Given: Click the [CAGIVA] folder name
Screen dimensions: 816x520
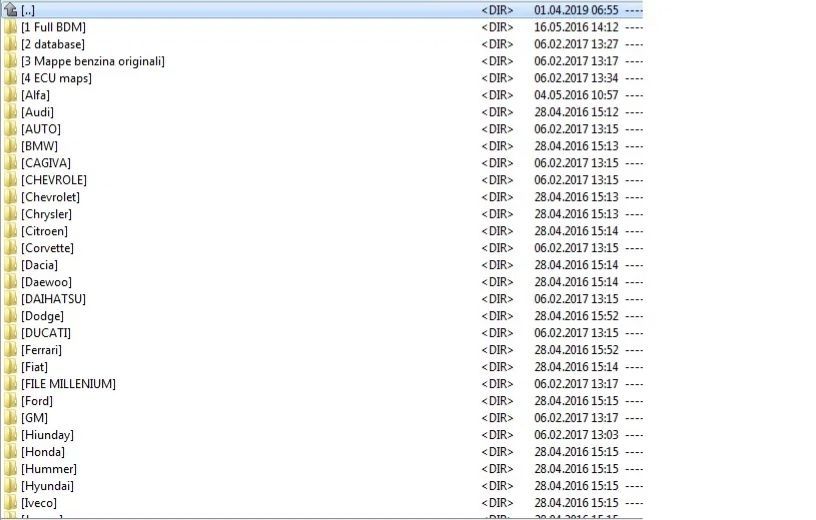Looking at the screenshot, I should click(x=46, y=163).
